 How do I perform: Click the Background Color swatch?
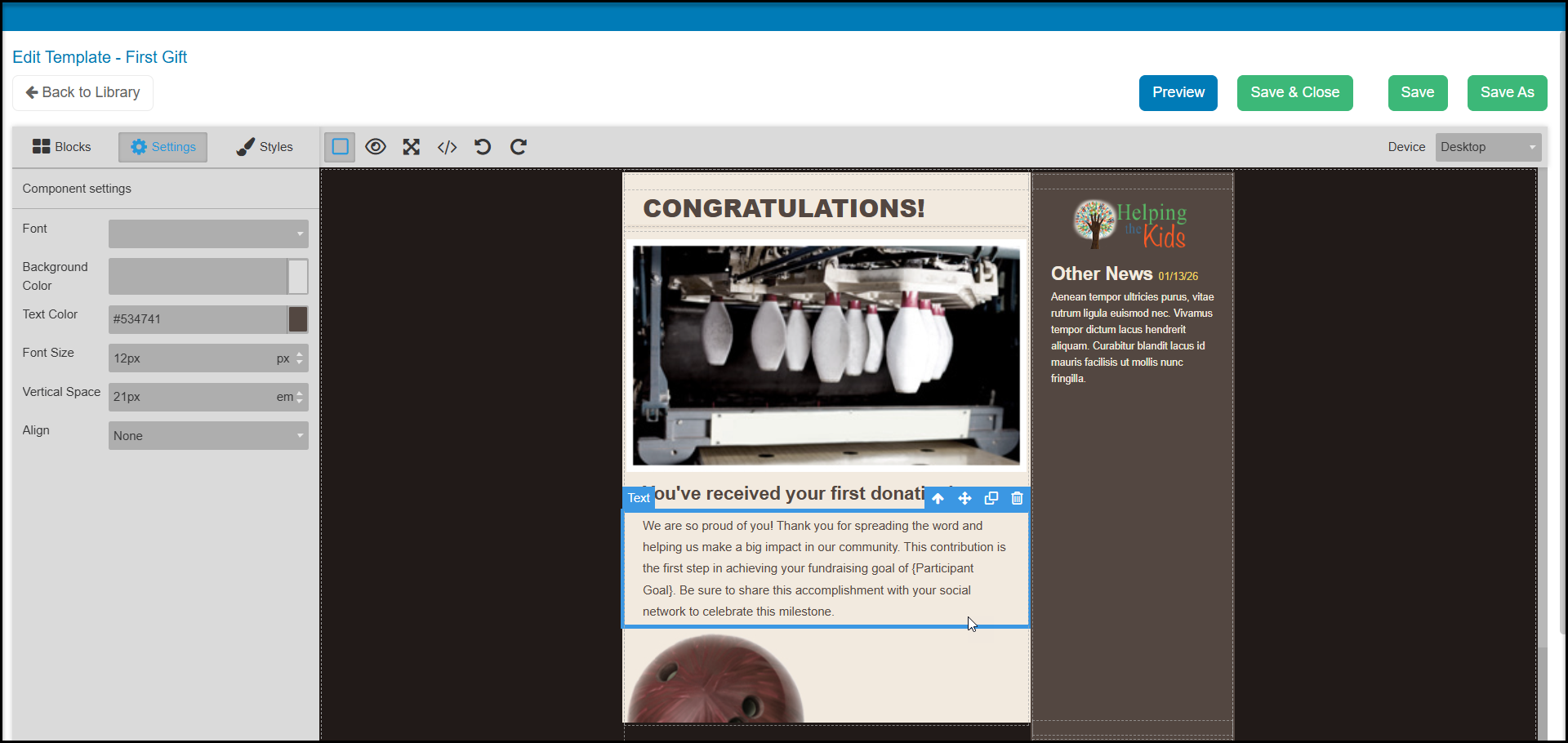[x=298, y=276]
